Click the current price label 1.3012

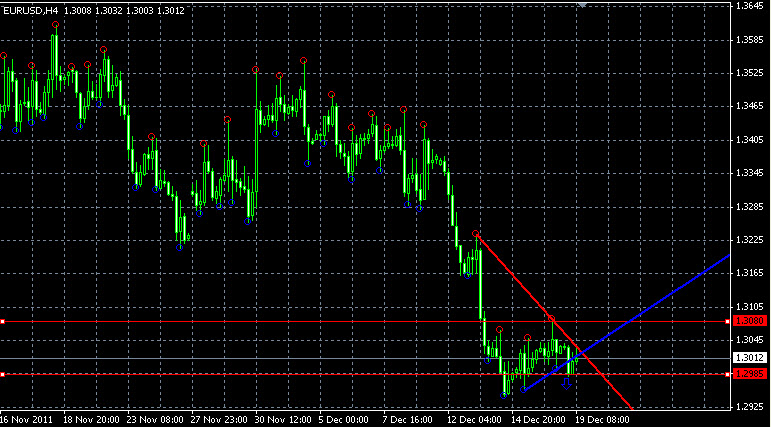(x=750, y=358)
